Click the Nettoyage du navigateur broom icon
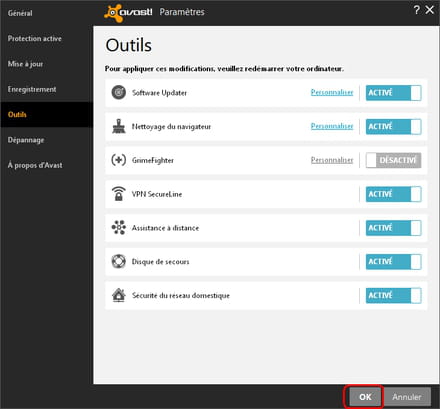The image size is (440, 409). click(119, 126)
